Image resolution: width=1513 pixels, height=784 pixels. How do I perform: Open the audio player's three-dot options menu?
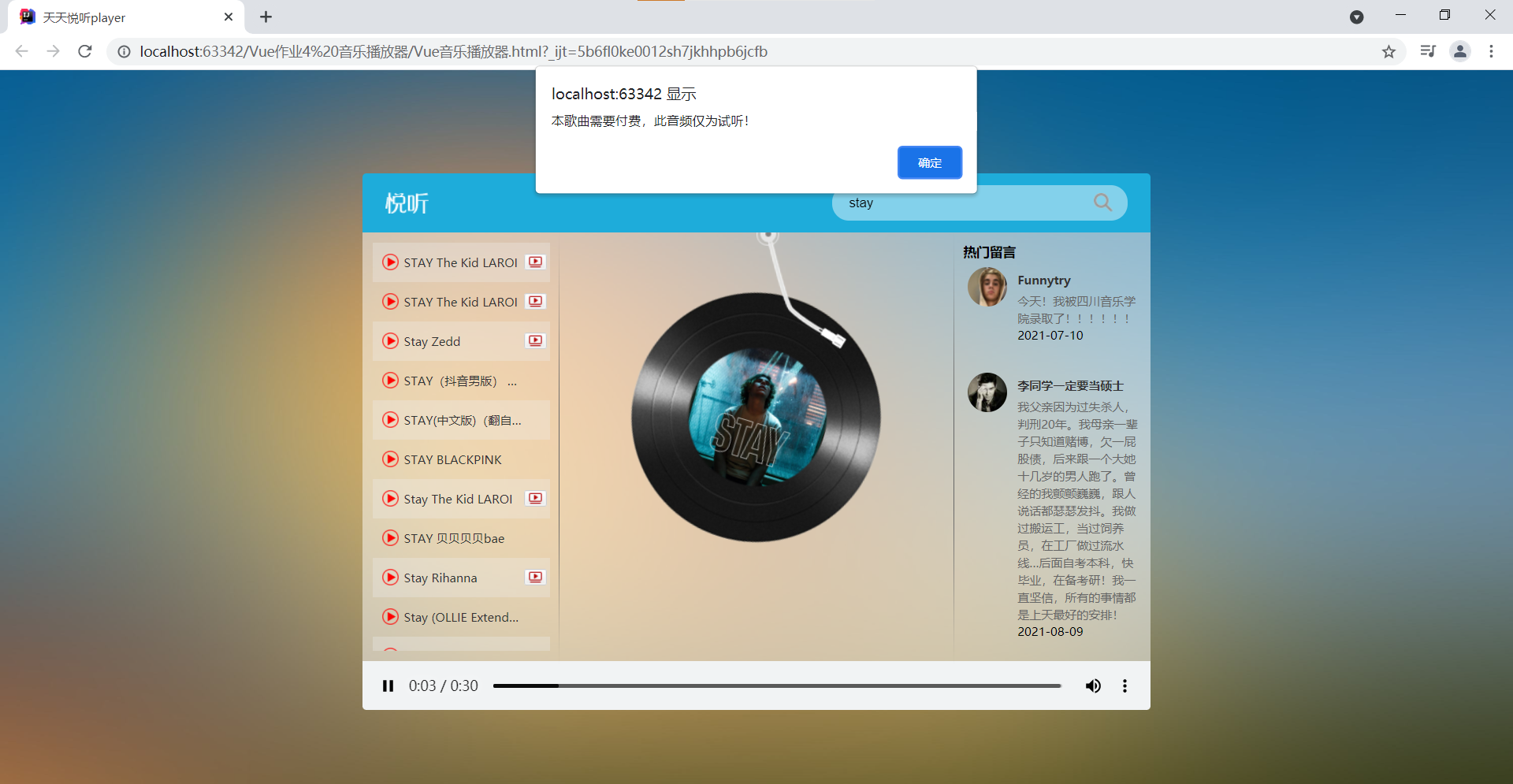[x=1125, y=686]
